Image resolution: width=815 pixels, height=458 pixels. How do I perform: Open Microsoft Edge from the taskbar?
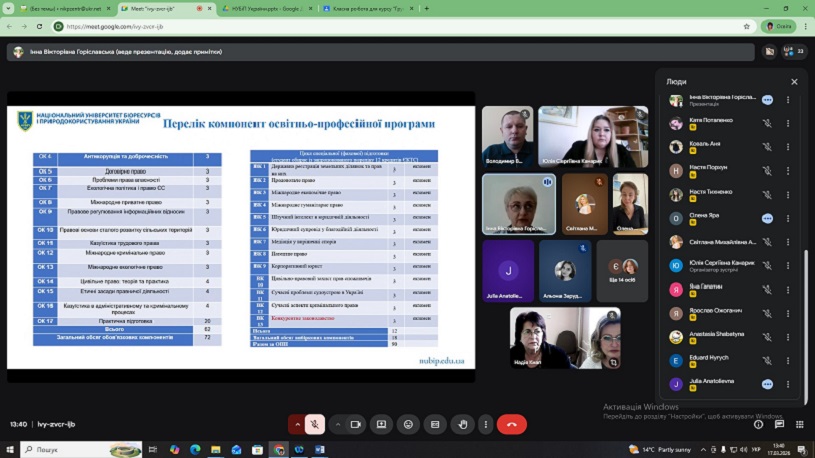pyautogui.click(x=195, y=450)
